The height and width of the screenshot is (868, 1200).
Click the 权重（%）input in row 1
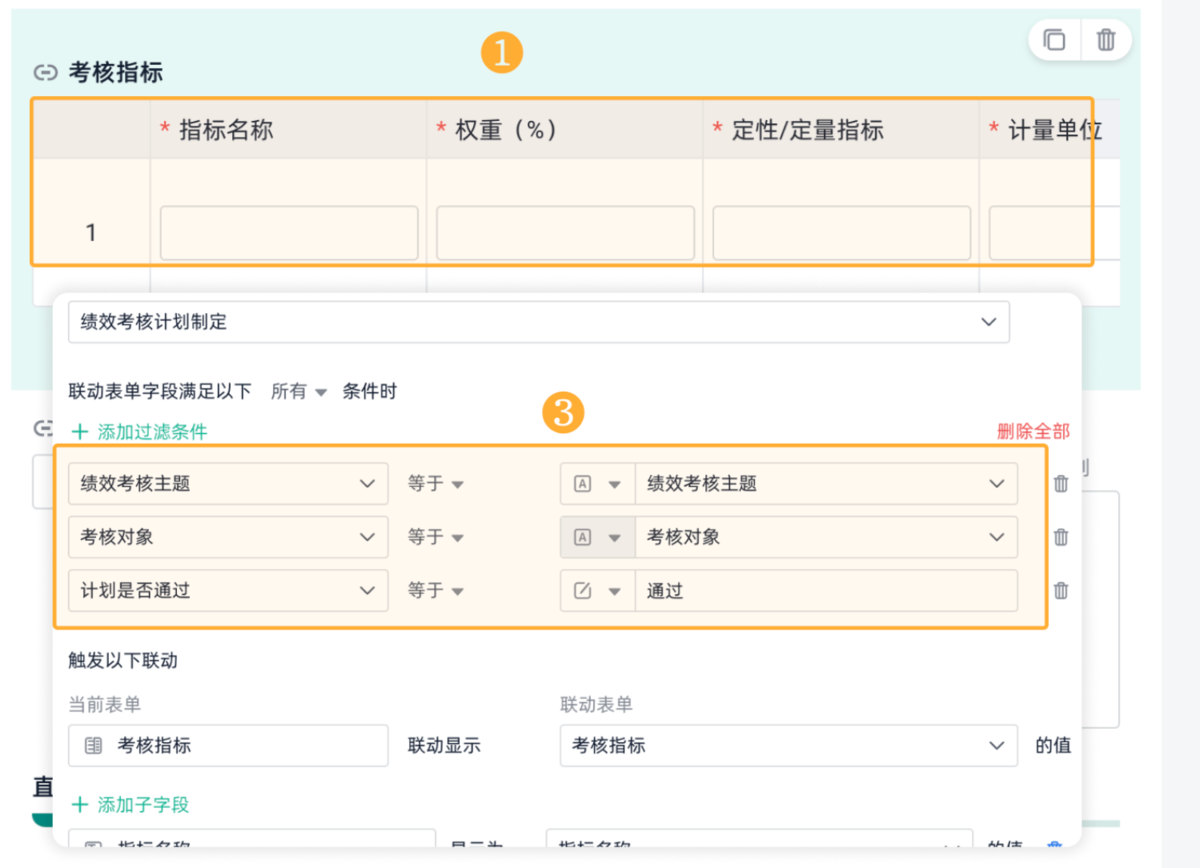point(565,233)
